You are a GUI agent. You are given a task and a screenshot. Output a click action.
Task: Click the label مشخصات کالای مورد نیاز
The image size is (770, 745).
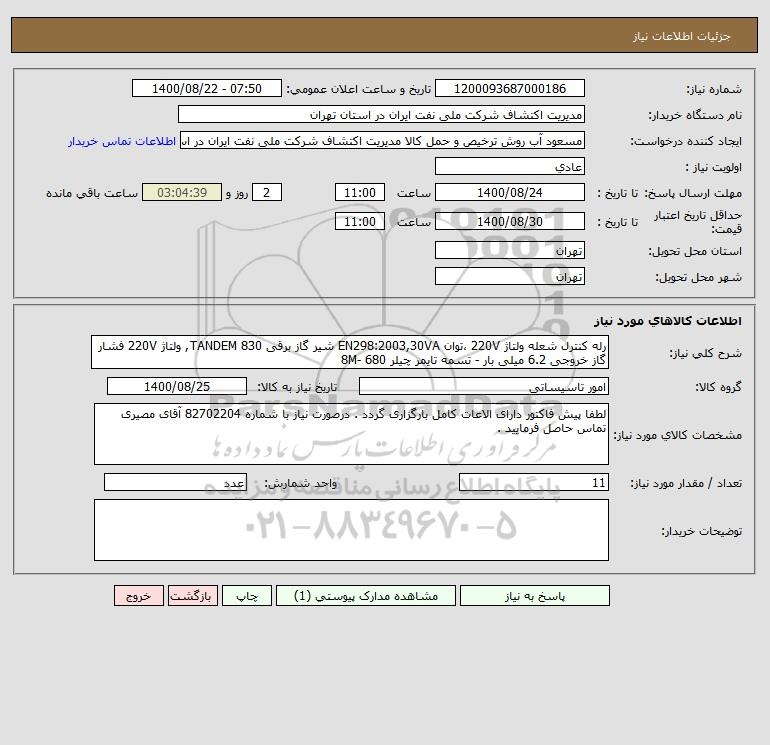[678, 435]
